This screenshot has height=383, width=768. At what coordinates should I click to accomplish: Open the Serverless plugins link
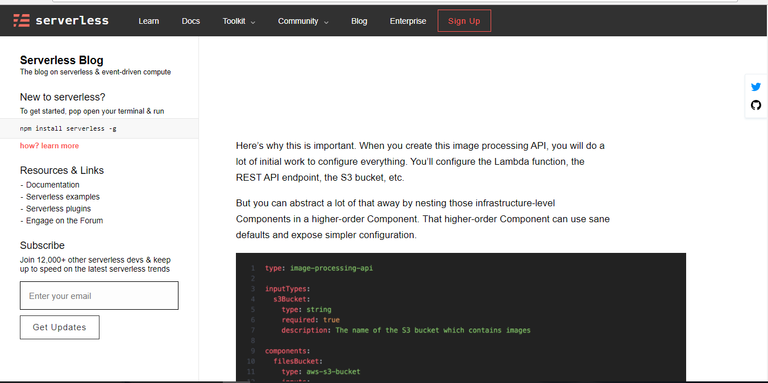[x=58, y=209]
